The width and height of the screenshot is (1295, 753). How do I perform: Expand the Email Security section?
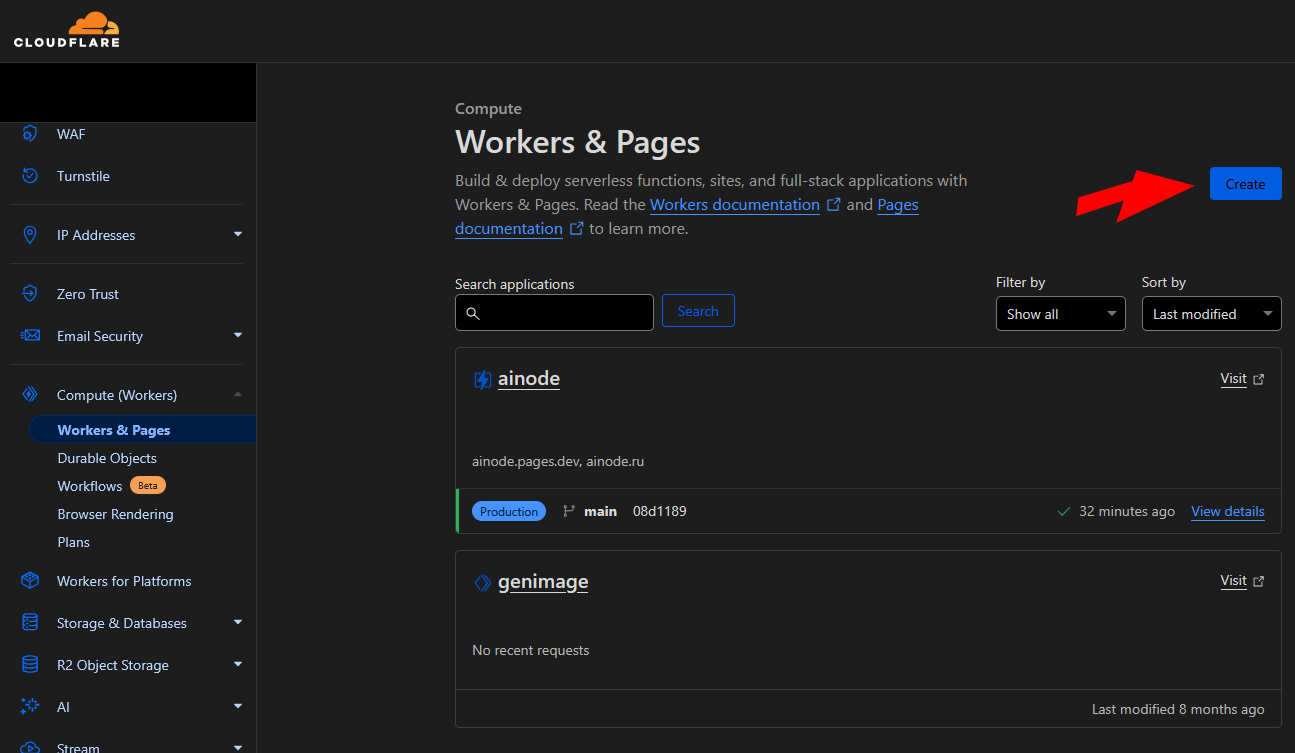coord(237,336)
